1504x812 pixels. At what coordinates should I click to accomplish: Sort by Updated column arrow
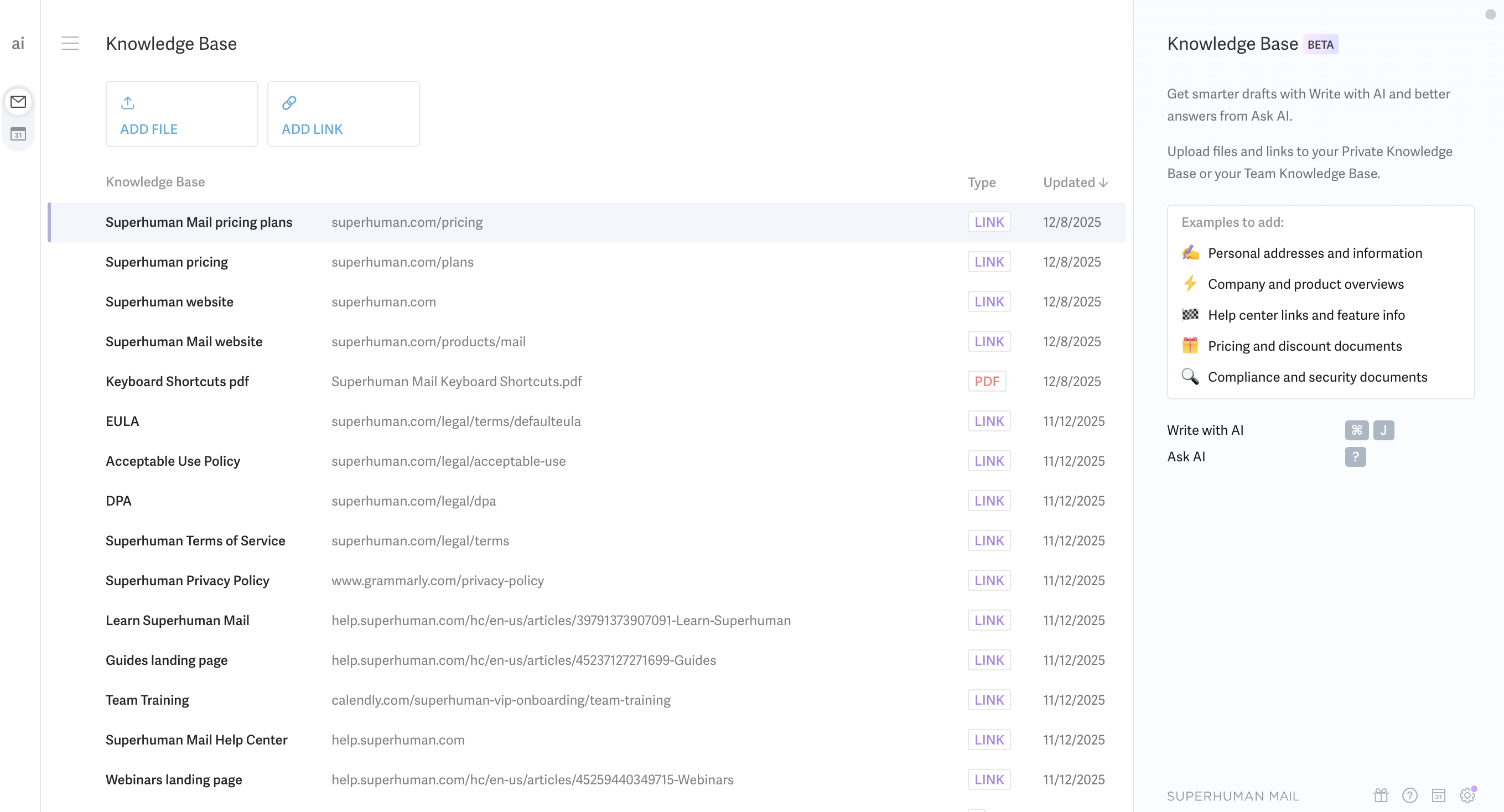[1103, 183]
